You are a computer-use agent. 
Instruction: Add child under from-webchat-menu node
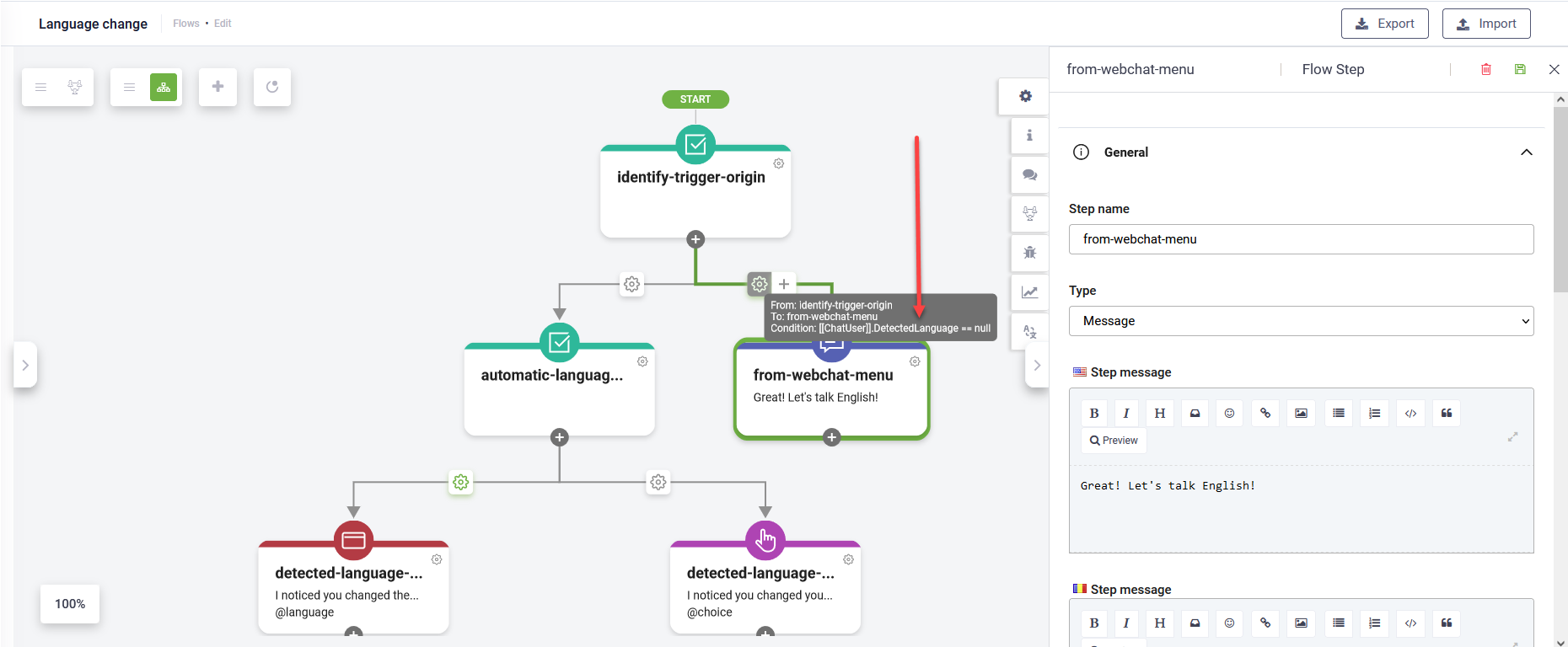point(832,437)
